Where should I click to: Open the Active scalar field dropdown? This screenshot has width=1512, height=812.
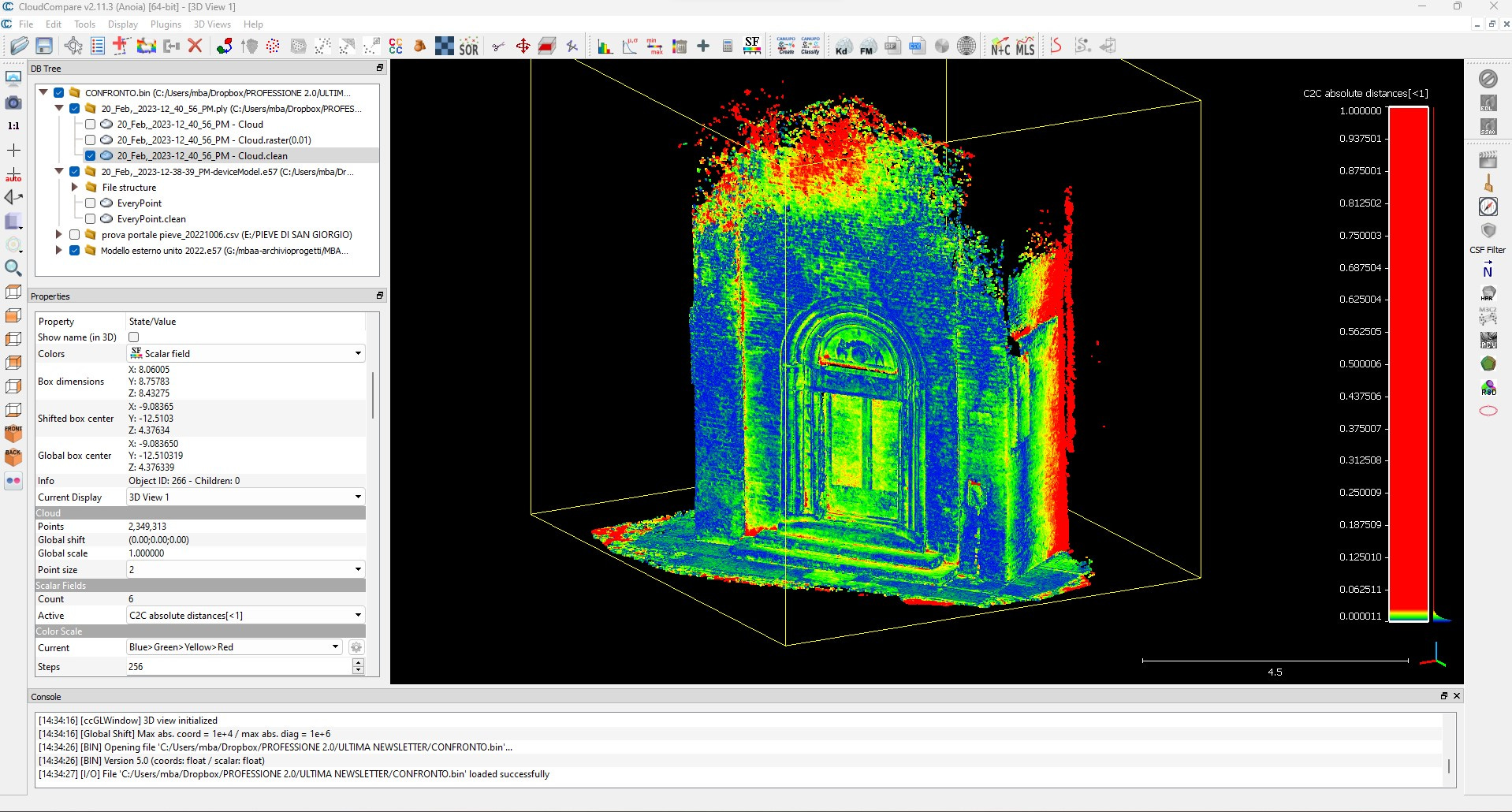point(246,615)
